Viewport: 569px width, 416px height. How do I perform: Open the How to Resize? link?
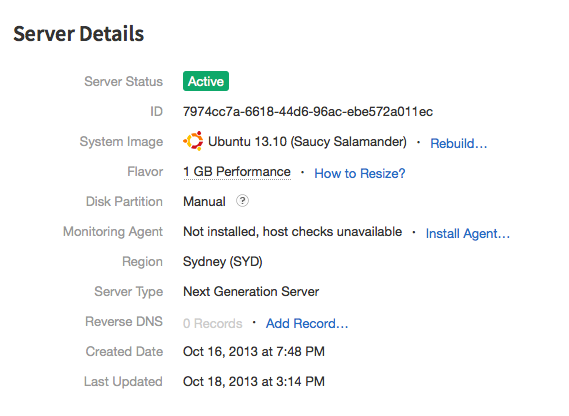pos(360,173)
